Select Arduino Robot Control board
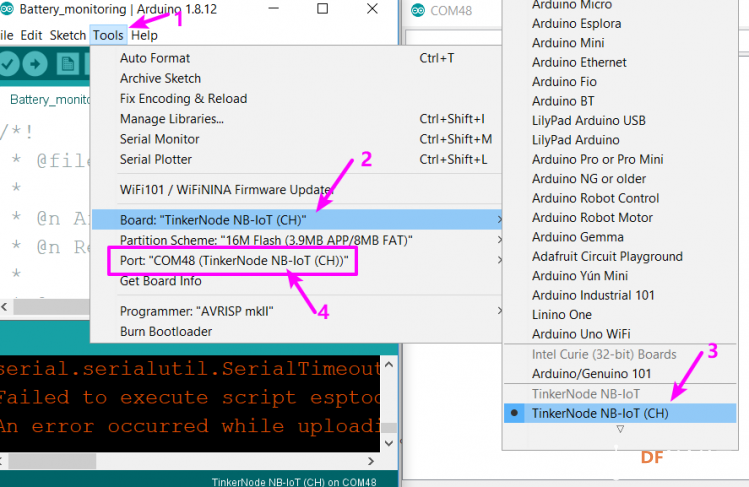749x487 pixels. pos(620,198)
